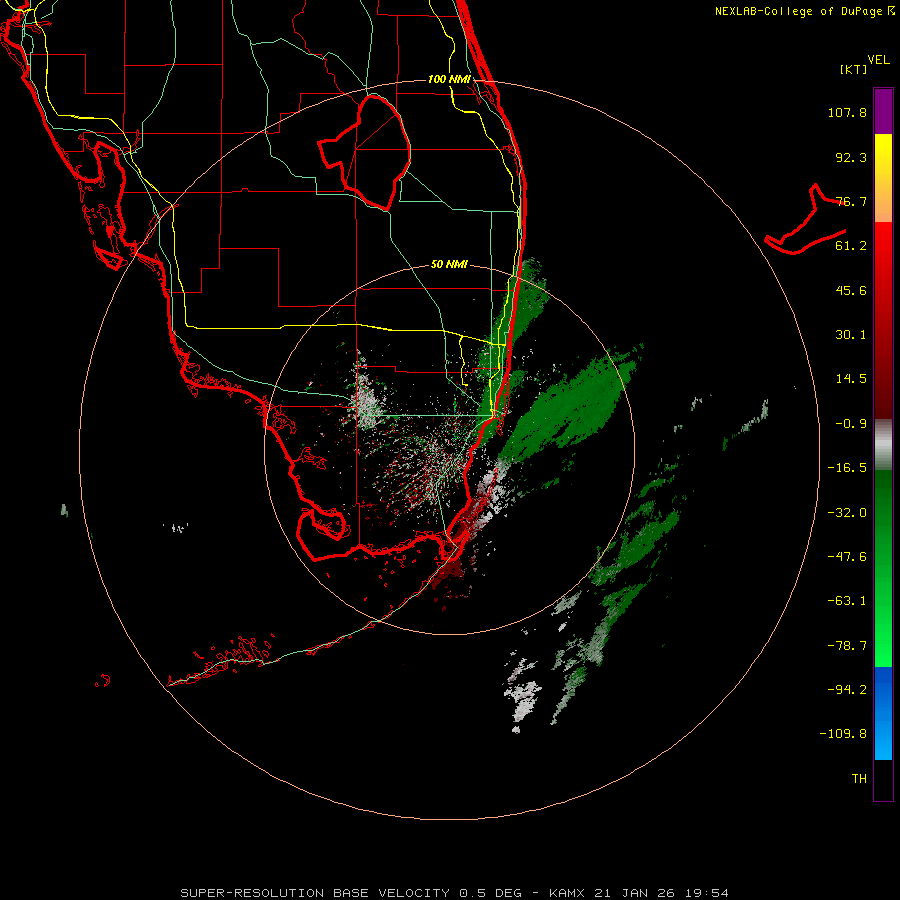Viewport: 900px width, 900px height.
Task: Click the 100 NMI range ring label
Action: (449, 79)
